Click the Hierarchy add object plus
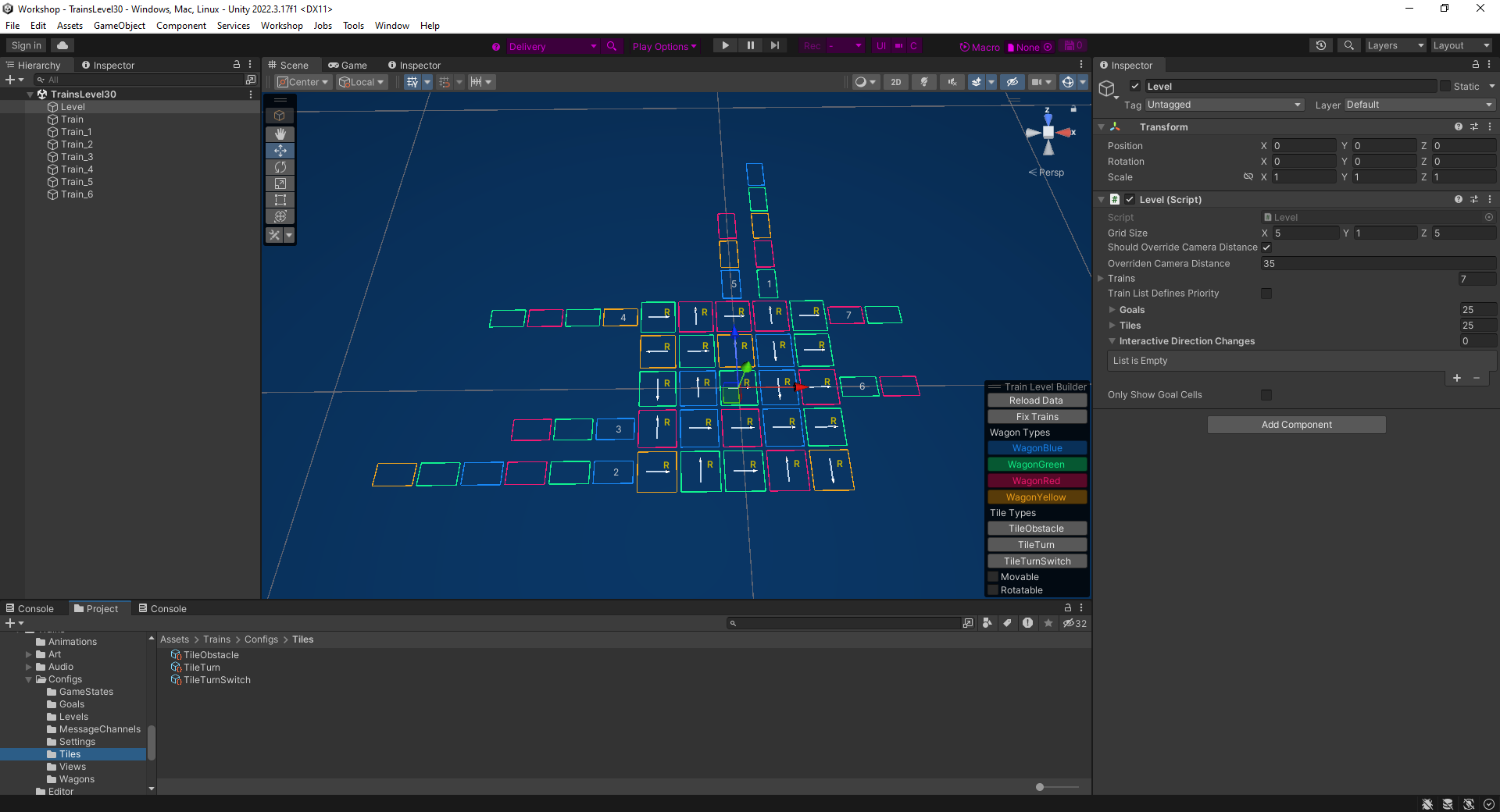Screen dimensions: 1500x812 (10, 80)
